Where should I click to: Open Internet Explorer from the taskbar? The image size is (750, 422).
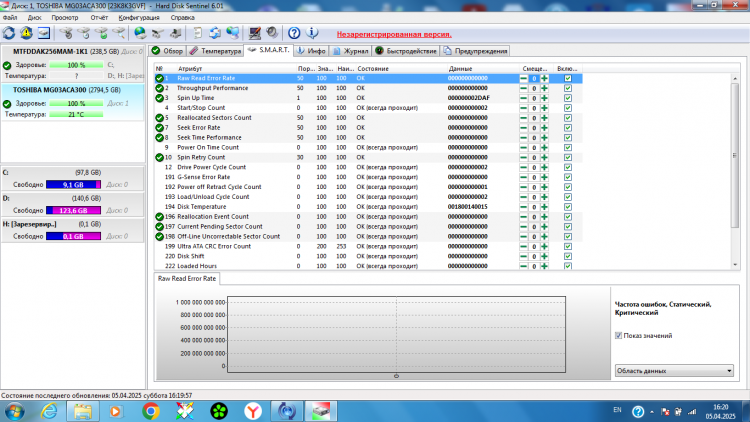pos(49,411)
